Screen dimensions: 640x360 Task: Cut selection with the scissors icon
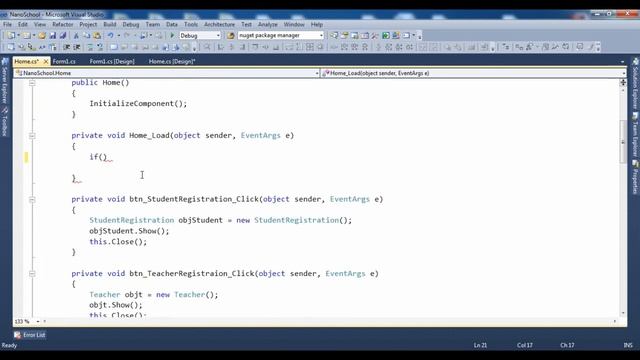coord(76,36)
